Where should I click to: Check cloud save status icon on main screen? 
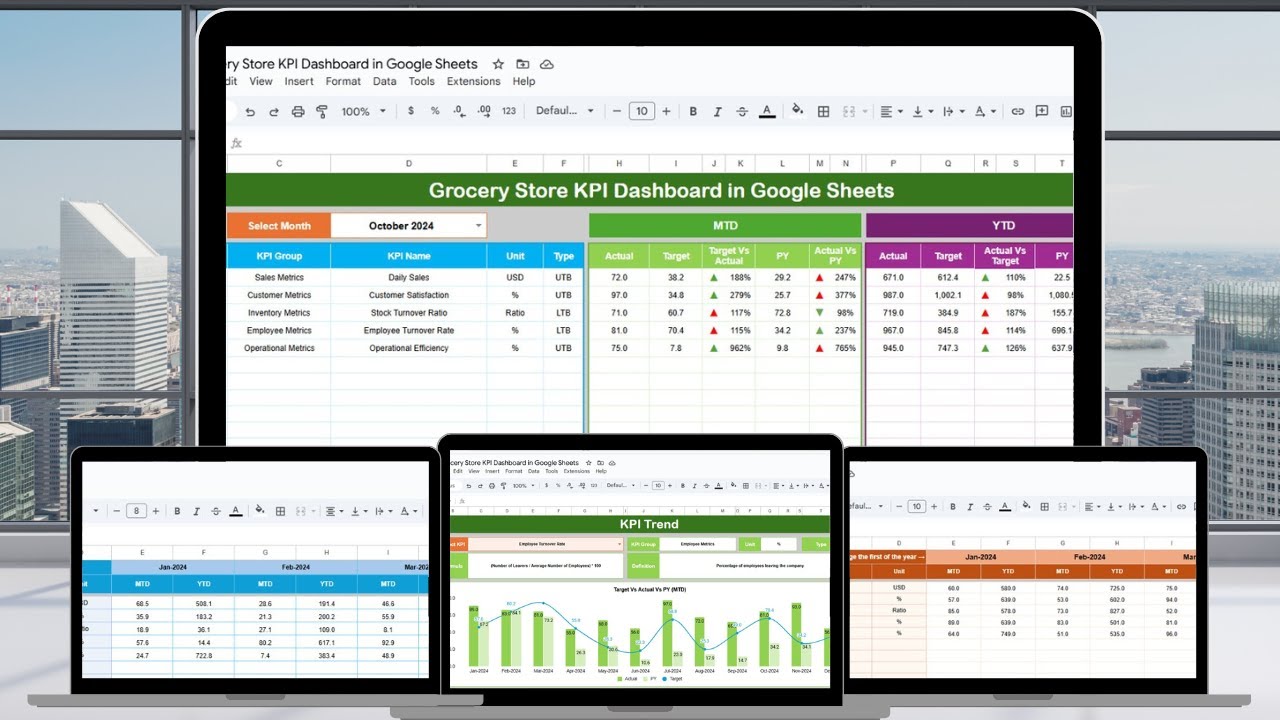(x=547, y=64)
